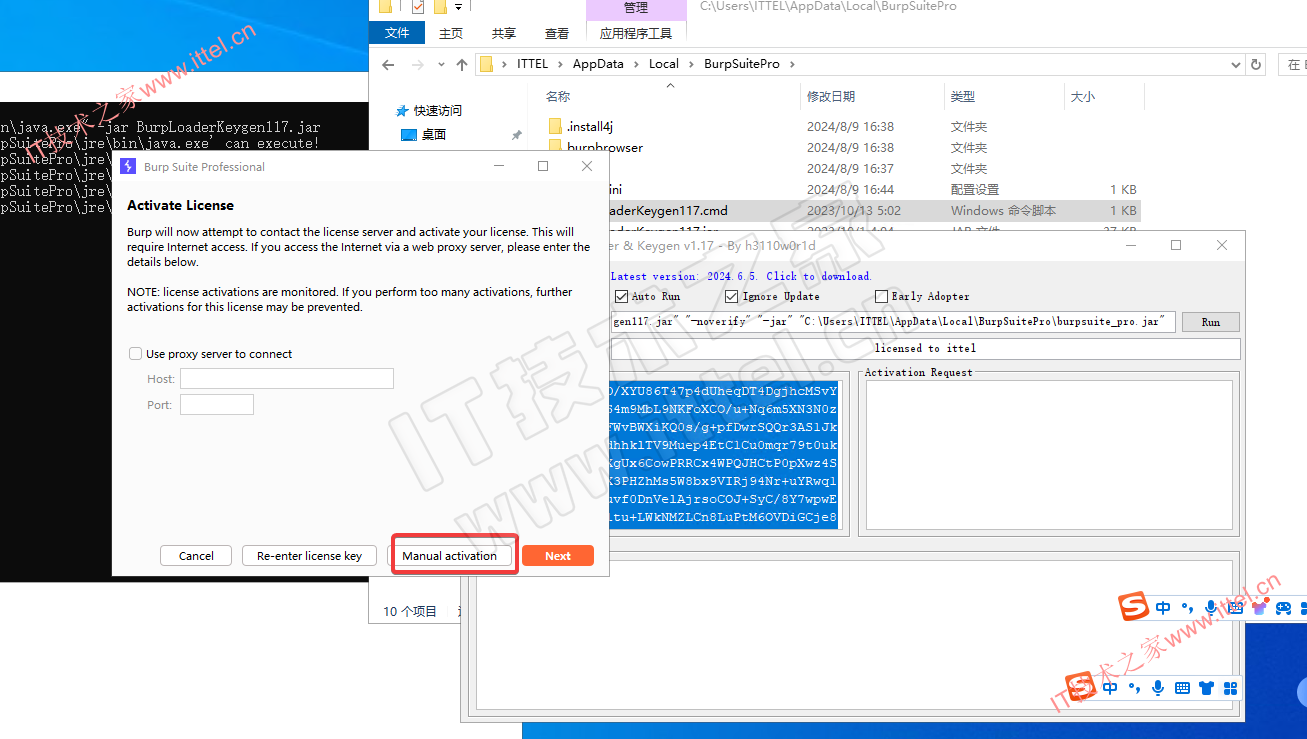1307x739 pixels.
Task: Click Explorer's forward navigation arrow
Action: tap(417, 64)
